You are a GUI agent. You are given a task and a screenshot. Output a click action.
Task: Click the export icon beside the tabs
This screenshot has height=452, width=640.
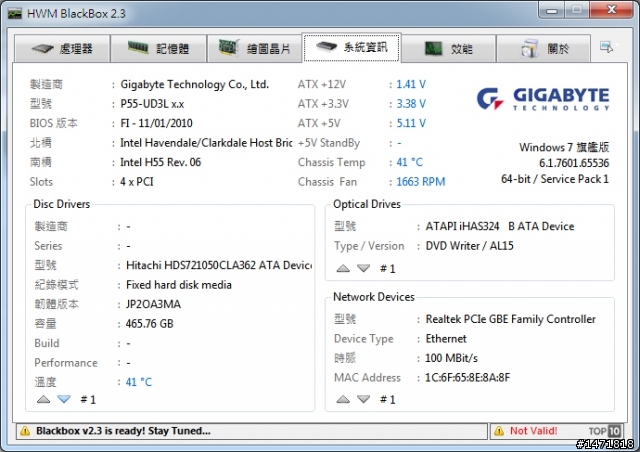pos(607,47)
